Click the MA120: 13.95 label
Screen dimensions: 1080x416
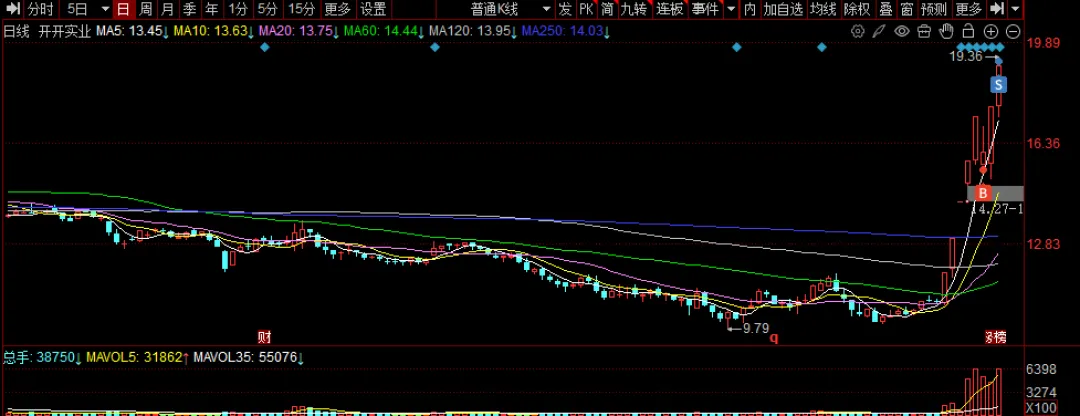(473, 31)
